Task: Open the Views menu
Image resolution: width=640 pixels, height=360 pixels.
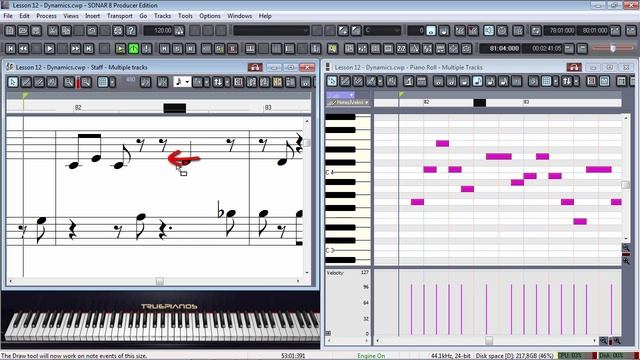Action: click(x=71, y=16)
